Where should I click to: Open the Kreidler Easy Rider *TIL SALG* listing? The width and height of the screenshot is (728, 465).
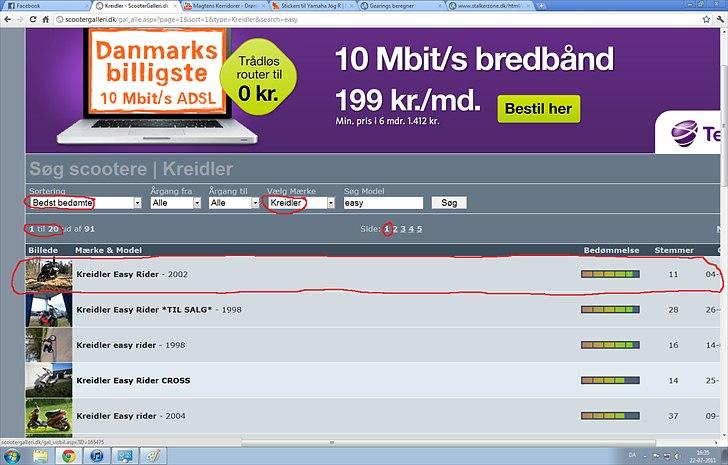[x=145, y=311]
